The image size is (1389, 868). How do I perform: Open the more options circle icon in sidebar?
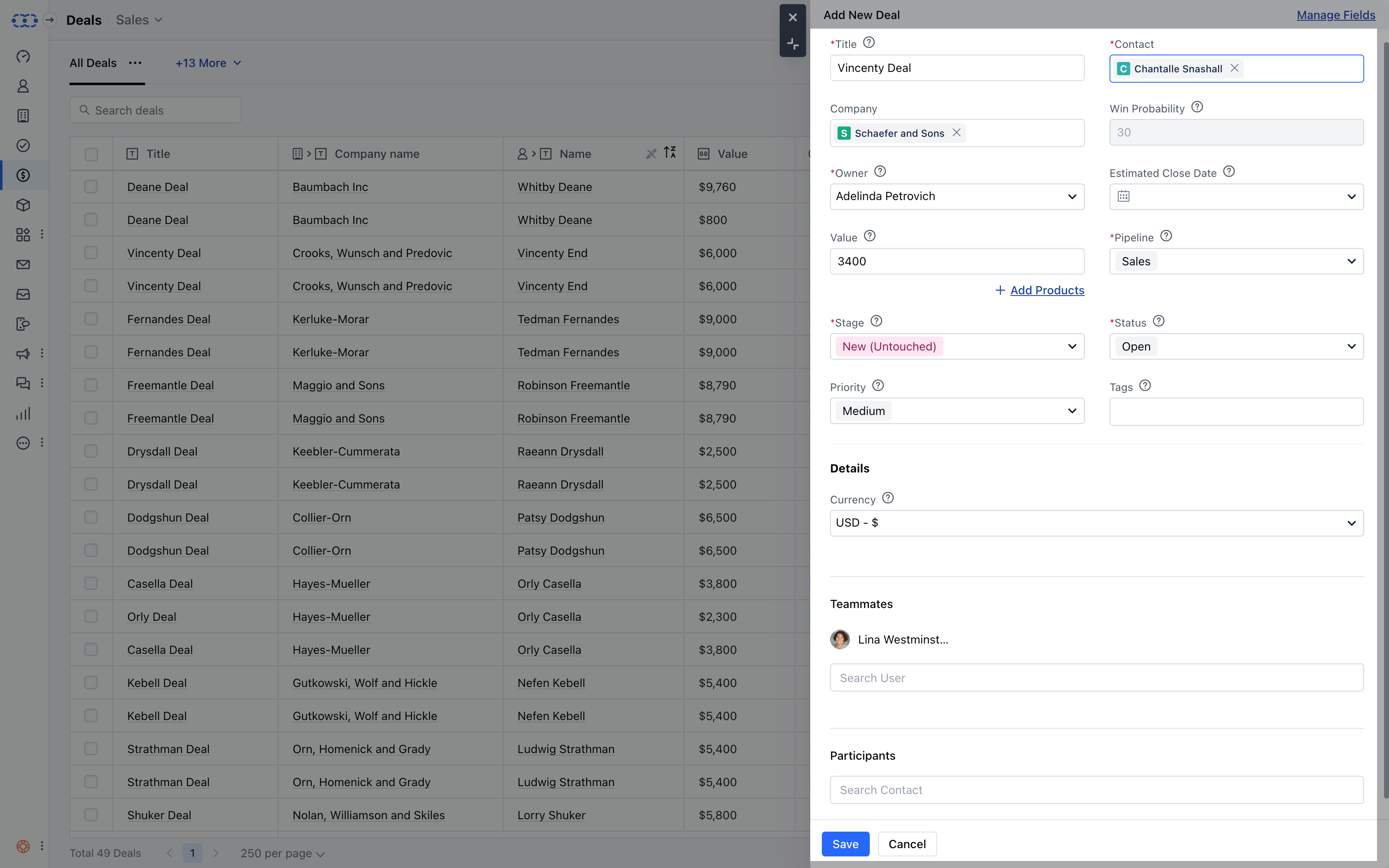pyautogui.click(x=23, y=443)
